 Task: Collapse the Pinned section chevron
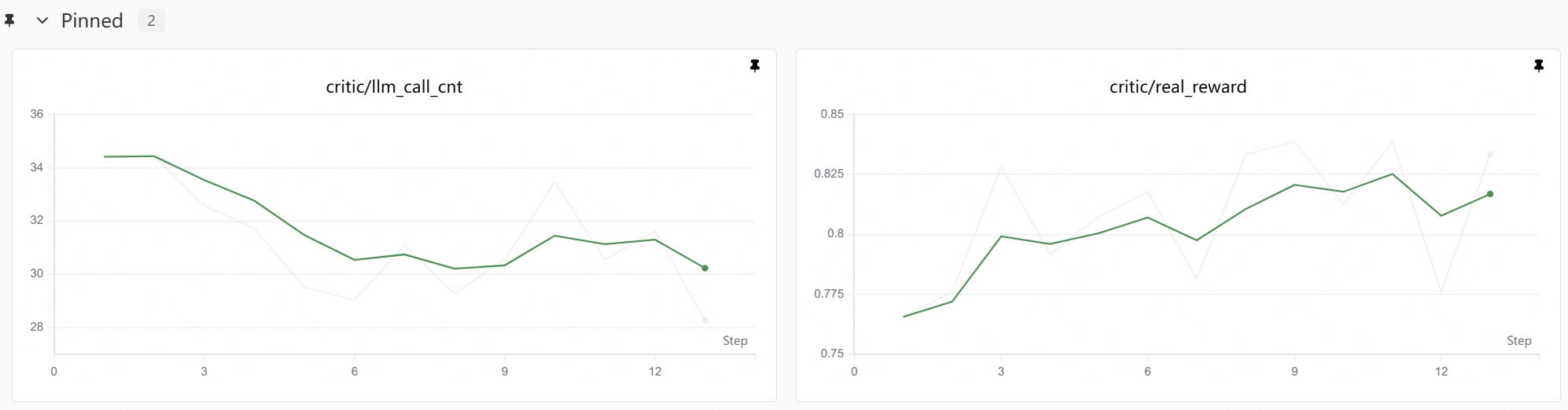click(x=42, y=21)
